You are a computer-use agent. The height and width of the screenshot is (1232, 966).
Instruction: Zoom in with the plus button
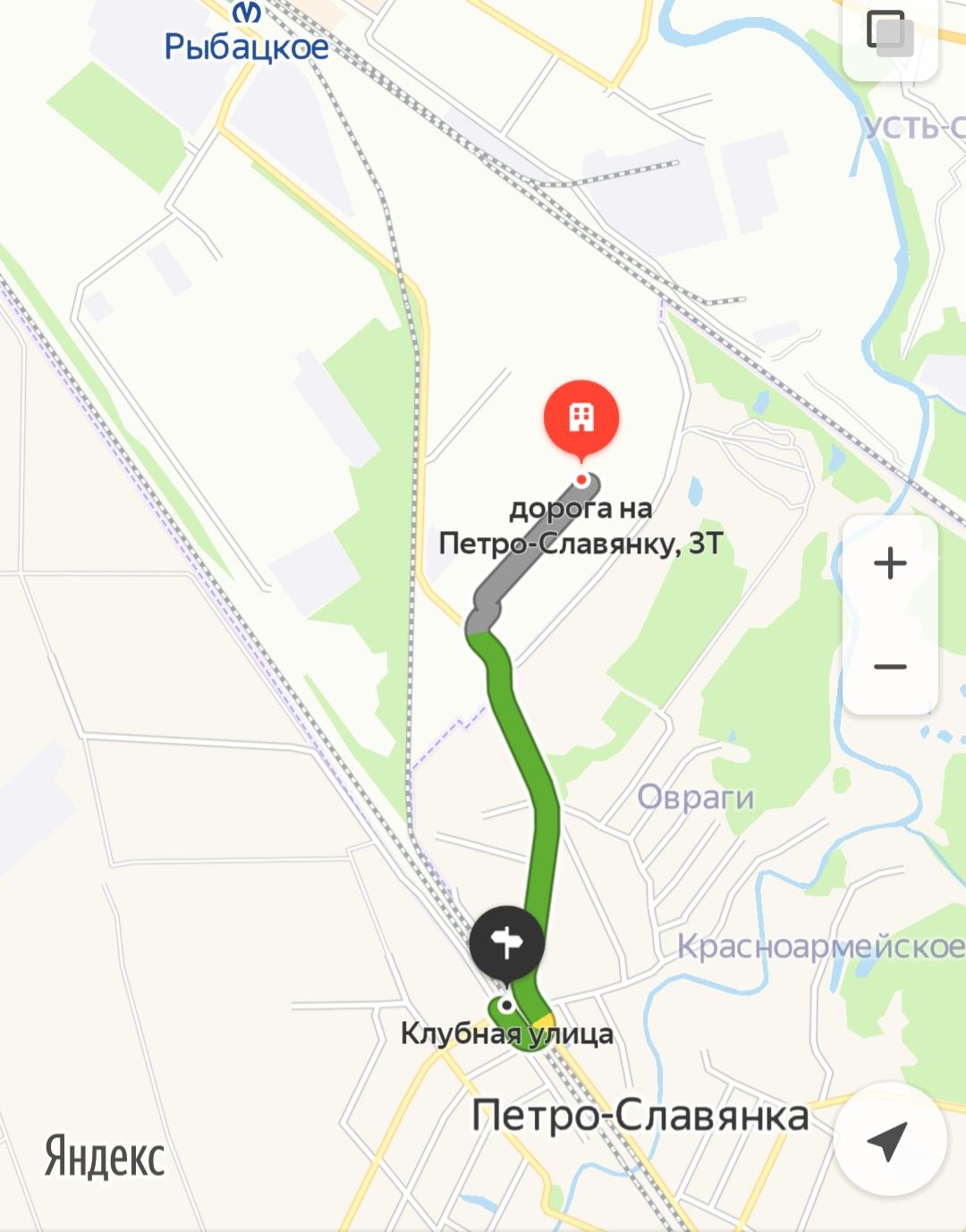pyautogui.click(x=890, y=563)
